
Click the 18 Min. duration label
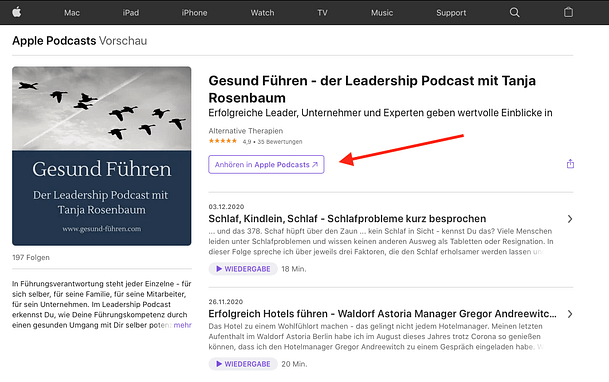[x=294, y=269]
